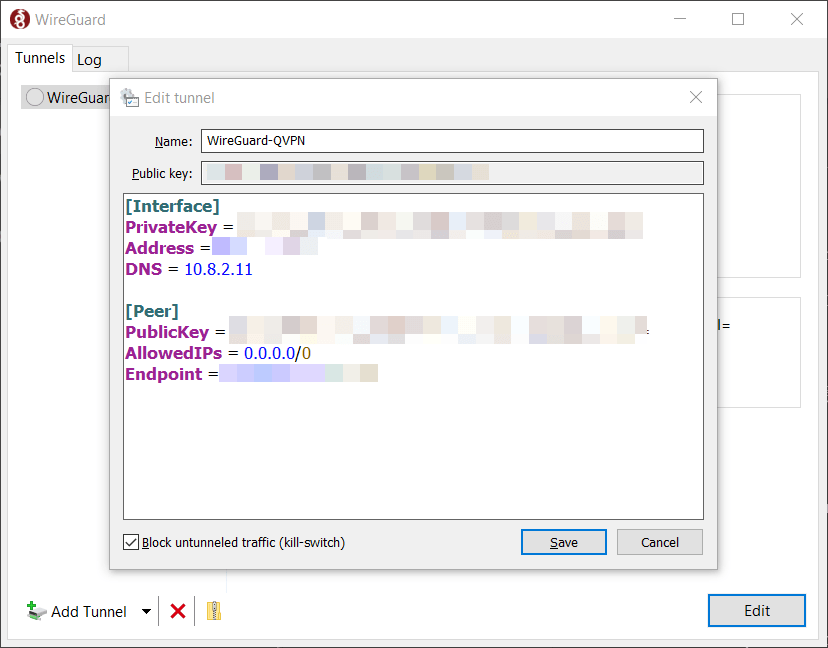The image size is (828, 648).
Task: Click the Add Tunnel icon with green plus
Action: tap(36, 611)
